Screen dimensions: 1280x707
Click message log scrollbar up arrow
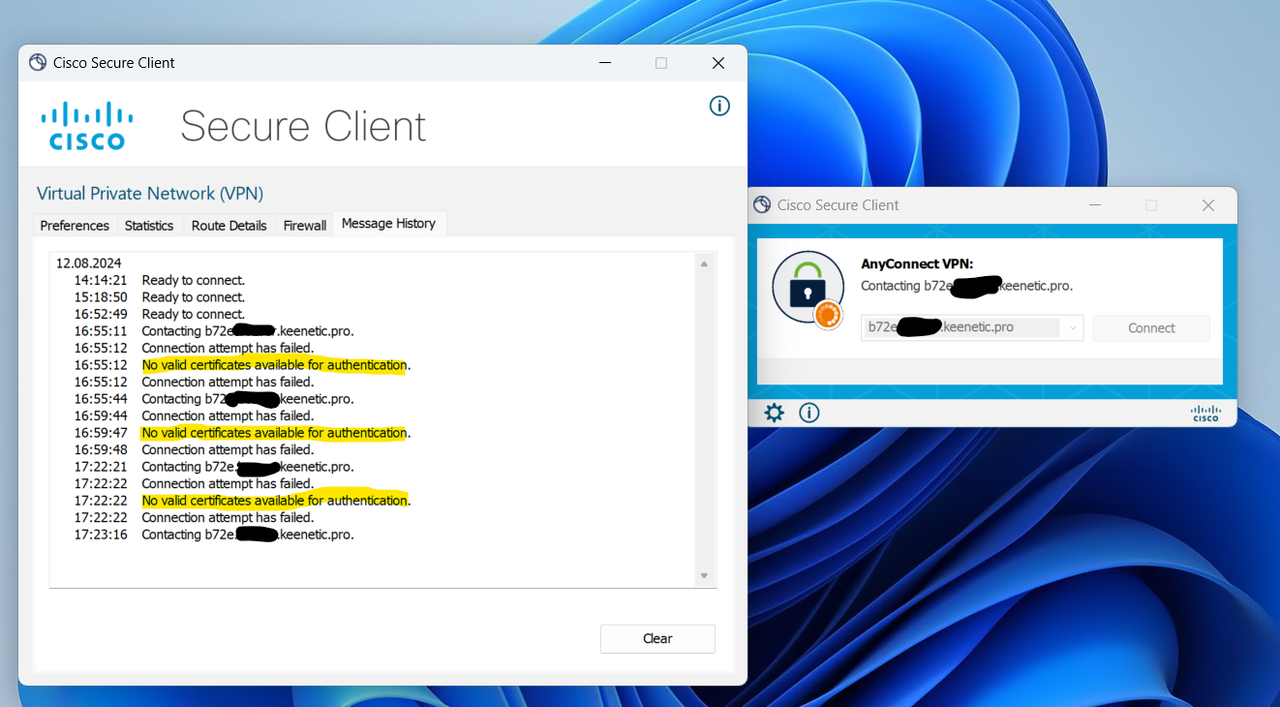[704, 264]
